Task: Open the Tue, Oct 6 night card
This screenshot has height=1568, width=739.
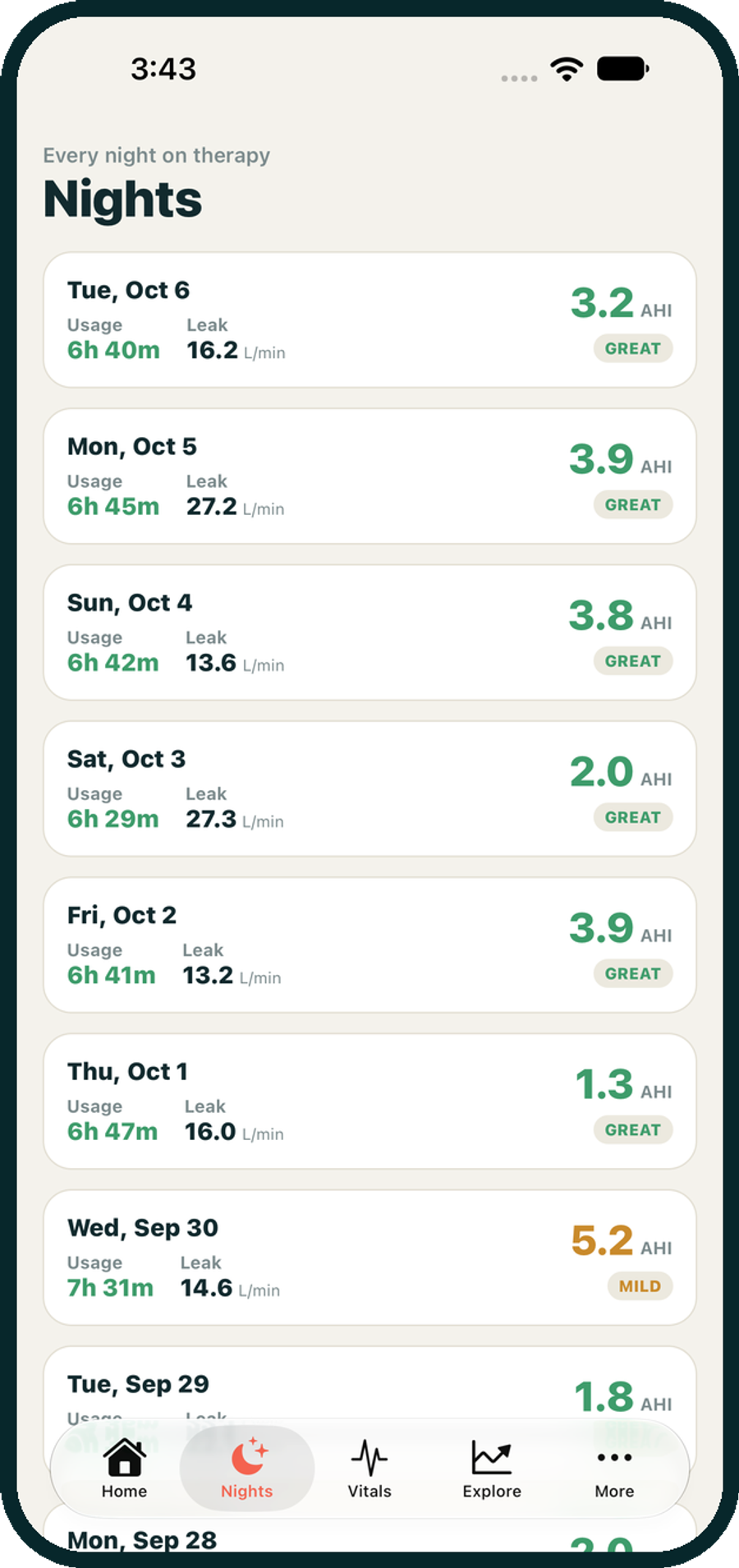Action: pos(369,320)
